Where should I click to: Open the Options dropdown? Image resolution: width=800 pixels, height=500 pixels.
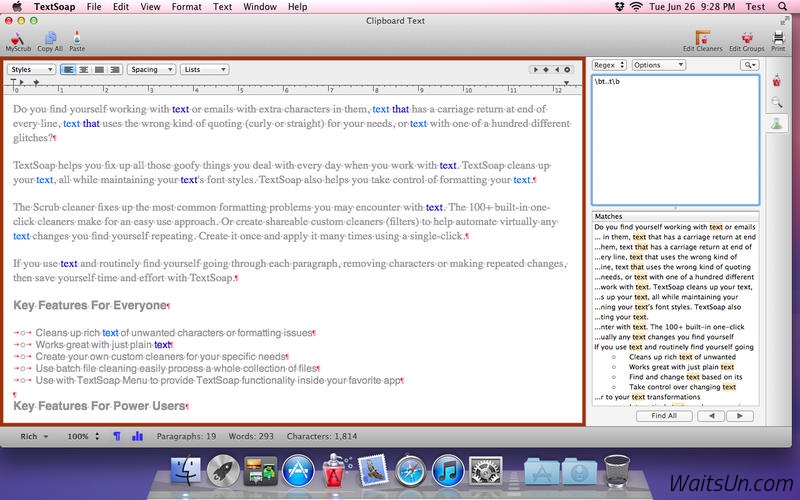tap(658, 65)
